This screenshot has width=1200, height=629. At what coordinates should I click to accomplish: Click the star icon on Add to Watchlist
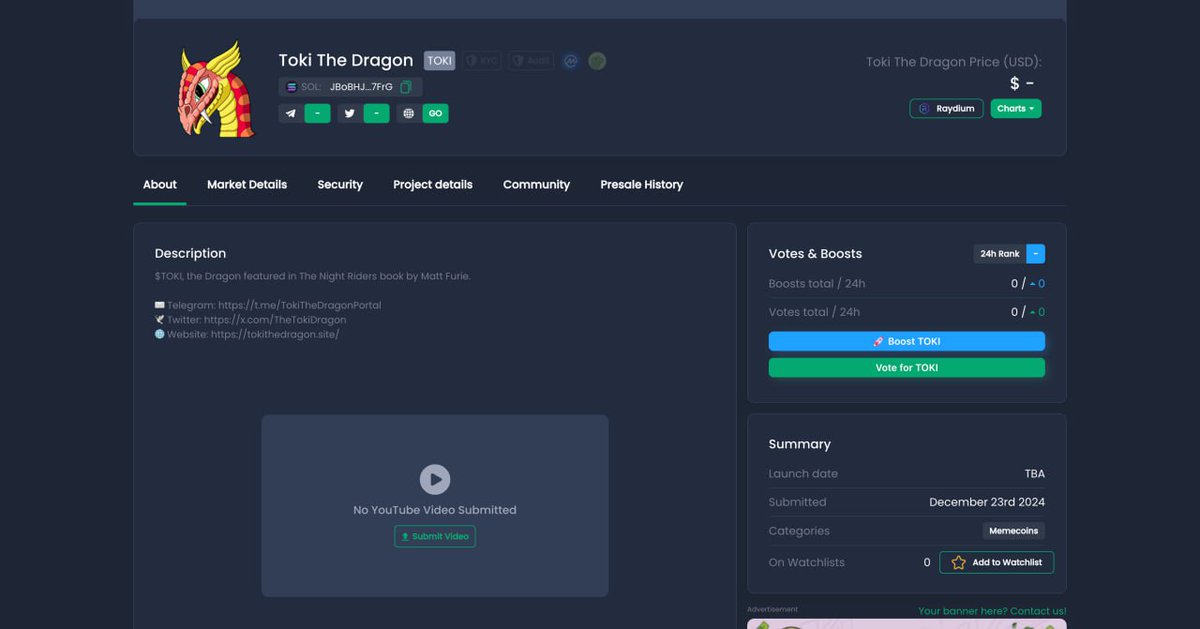[958, 562]
